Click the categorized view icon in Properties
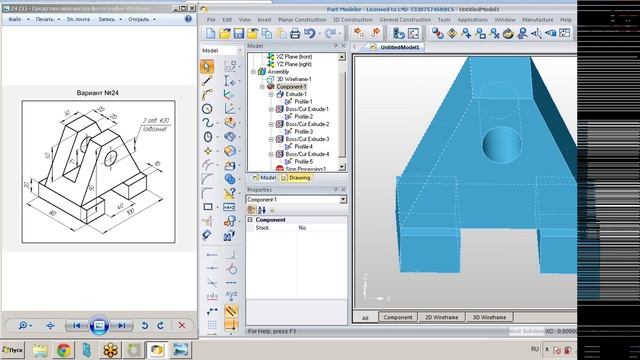The image size is (640, 360). pyautogui.click(x=251, y=210)
